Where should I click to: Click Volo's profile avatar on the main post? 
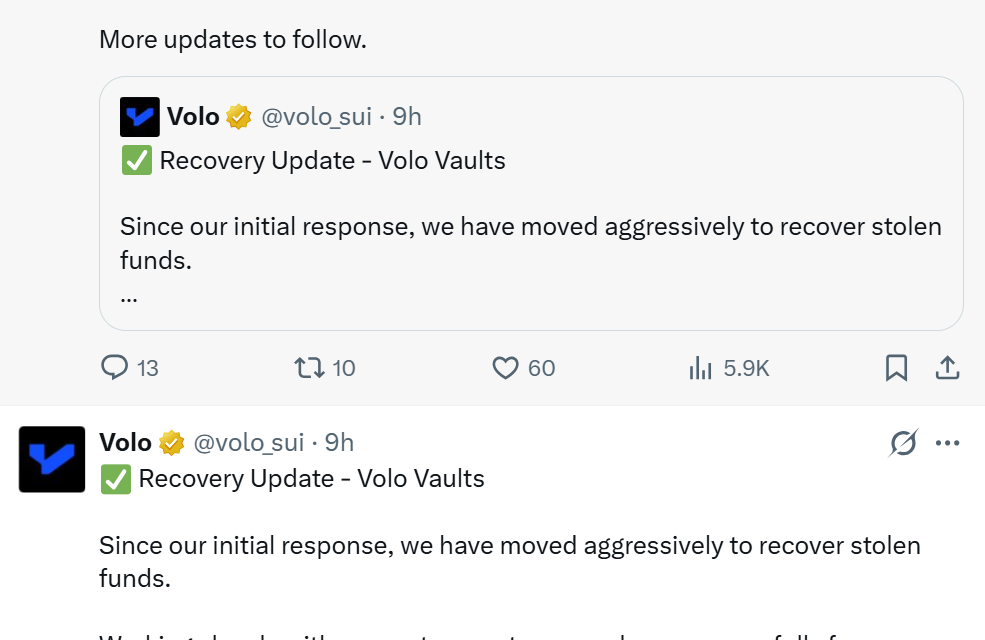tap(51, 459)
